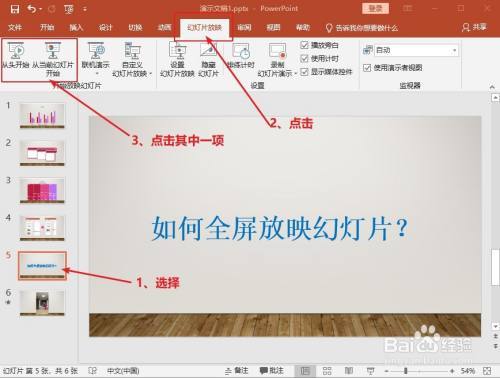Click the Save icon in title bar
500x378 pixels.
[15, 9]
